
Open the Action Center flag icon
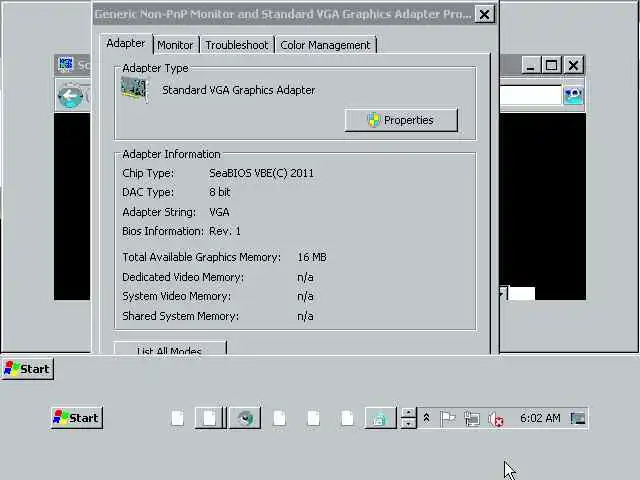[448, 418]
